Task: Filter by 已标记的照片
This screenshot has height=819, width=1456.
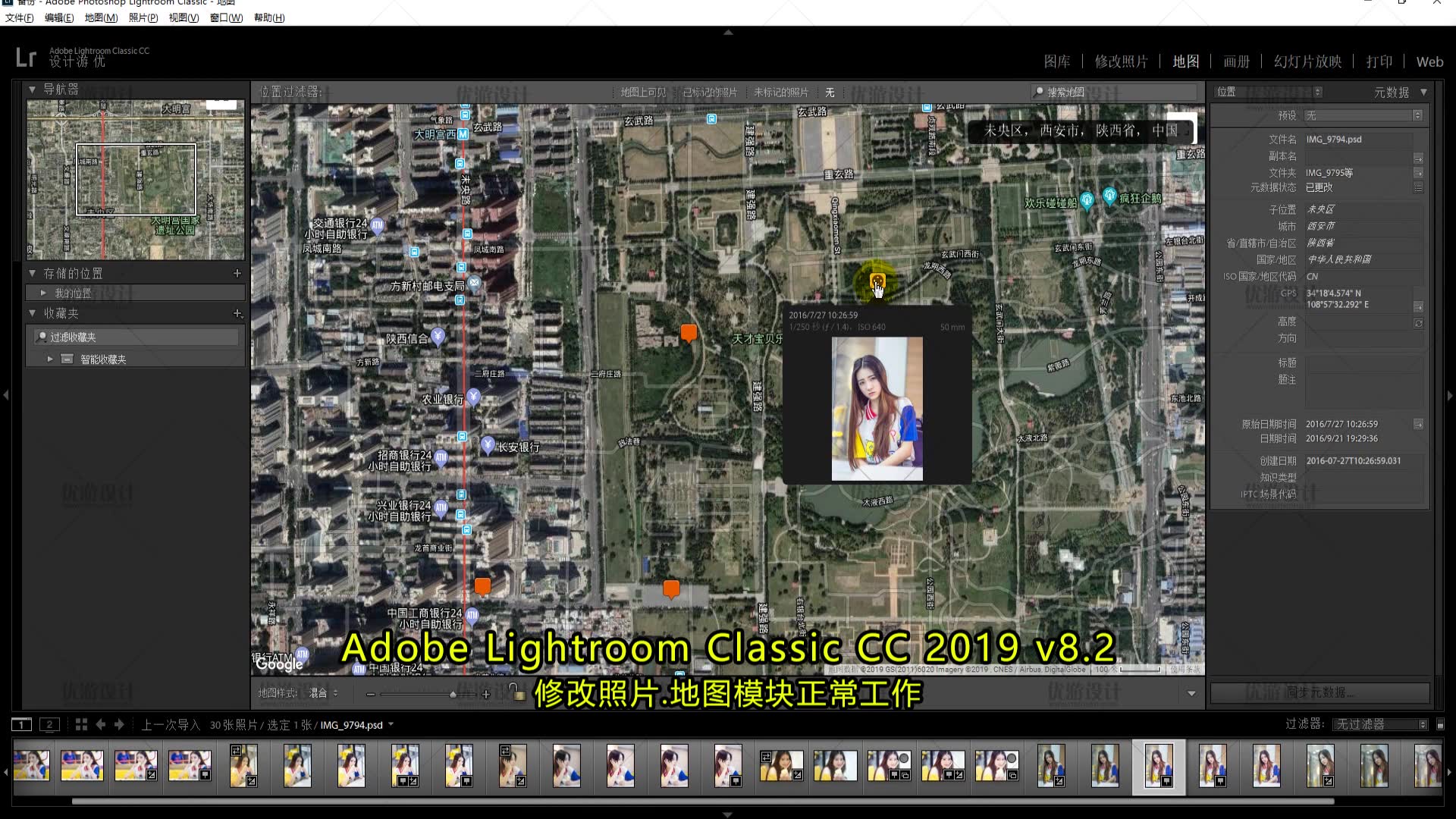Action: pos(710,93)
